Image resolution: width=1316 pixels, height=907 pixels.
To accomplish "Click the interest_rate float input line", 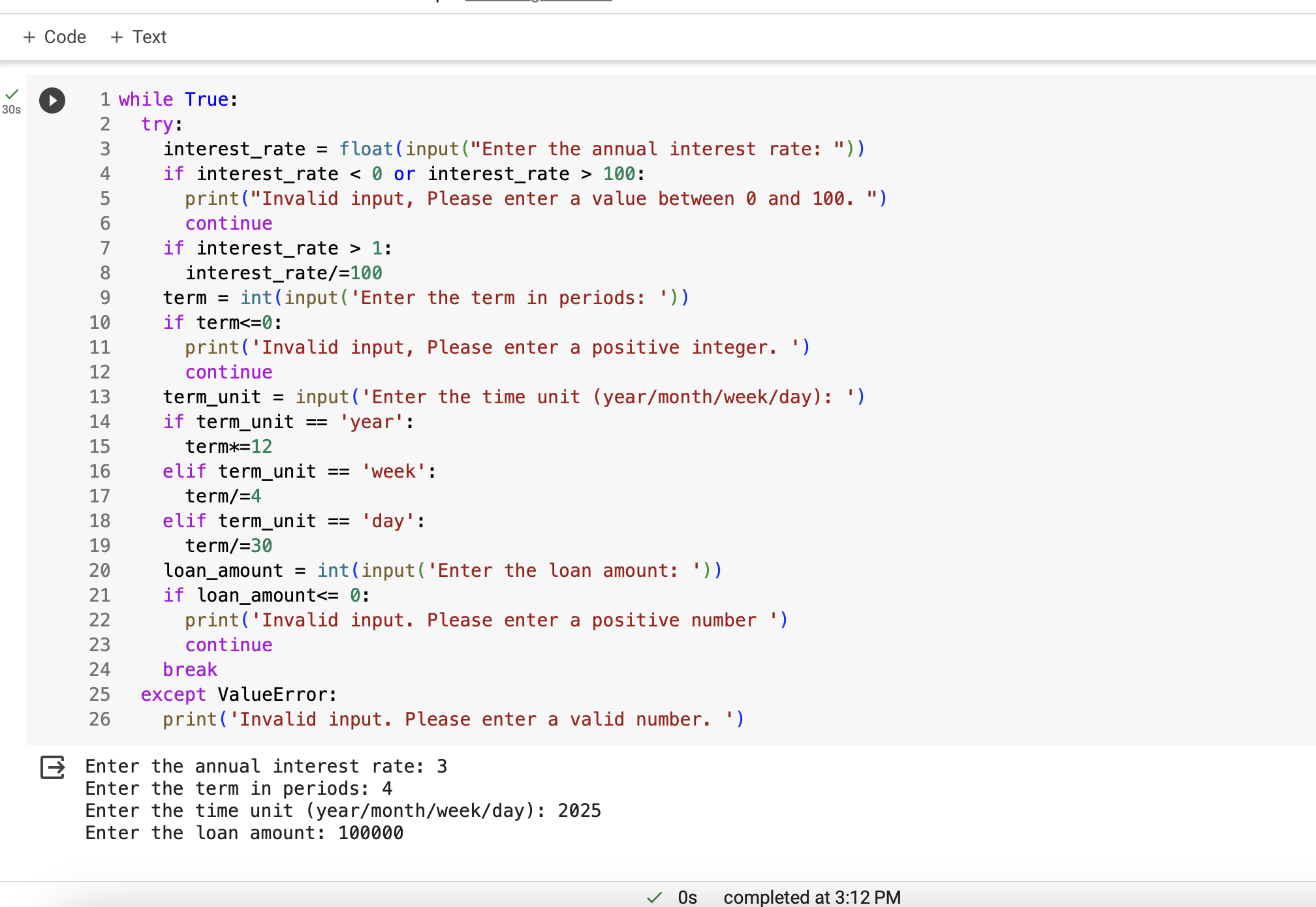I will coord(514,149).
